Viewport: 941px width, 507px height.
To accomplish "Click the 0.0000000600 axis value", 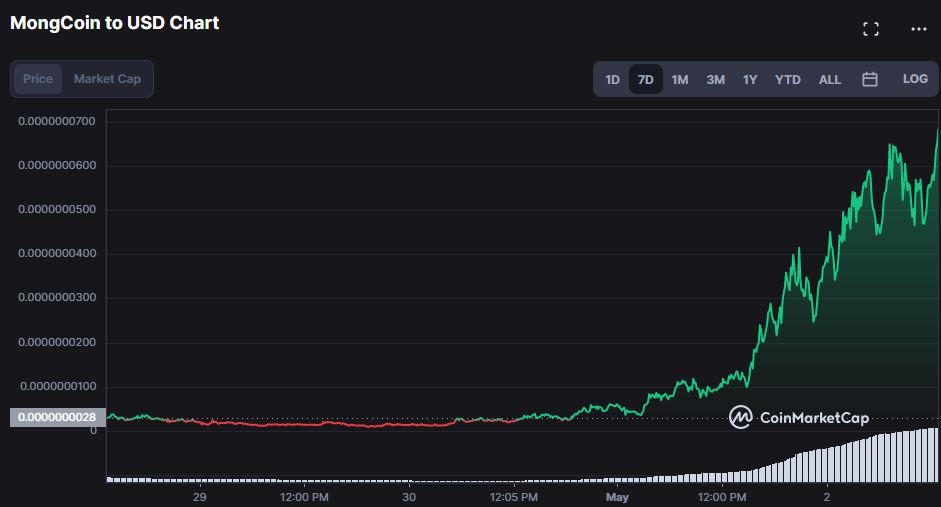I will coord(57,165).
